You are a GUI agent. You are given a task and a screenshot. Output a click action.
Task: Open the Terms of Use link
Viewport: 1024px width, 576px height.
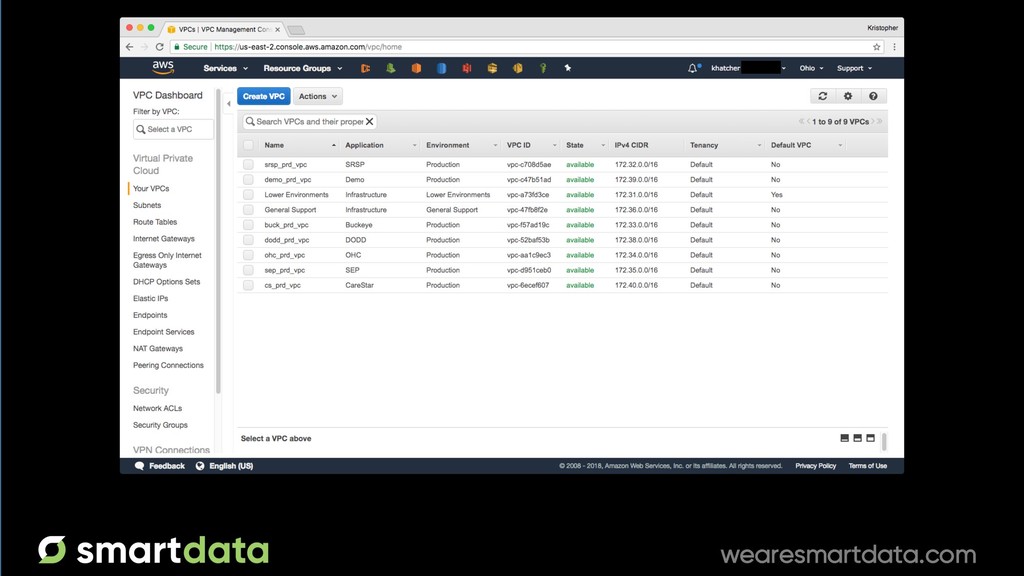[867, 466]
